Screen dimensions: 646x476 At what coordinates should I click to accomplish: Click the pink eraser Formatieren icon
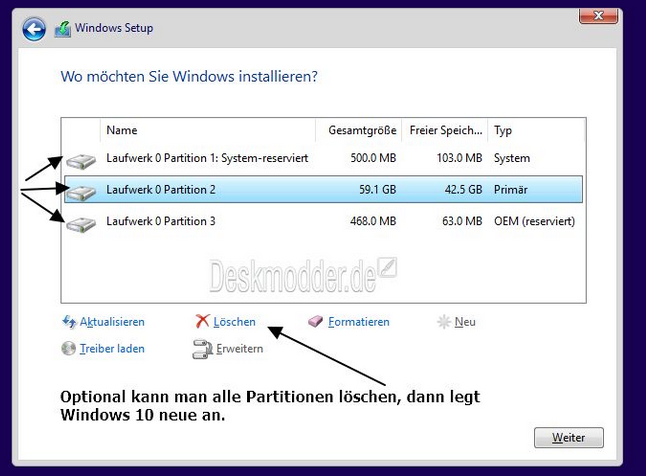tap(316, 321)
